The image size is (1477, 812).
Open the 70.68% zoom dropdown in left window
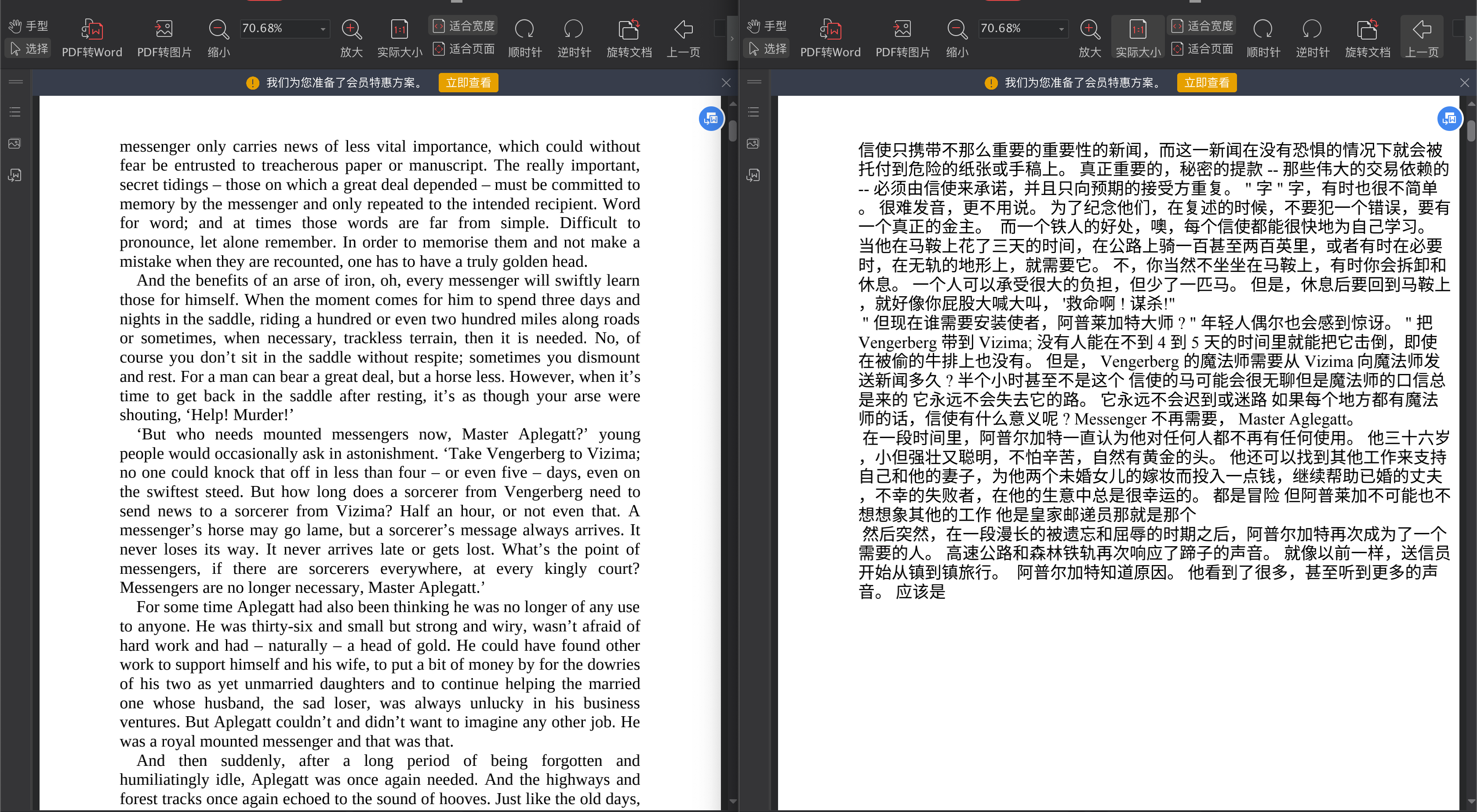click(323, 29)
